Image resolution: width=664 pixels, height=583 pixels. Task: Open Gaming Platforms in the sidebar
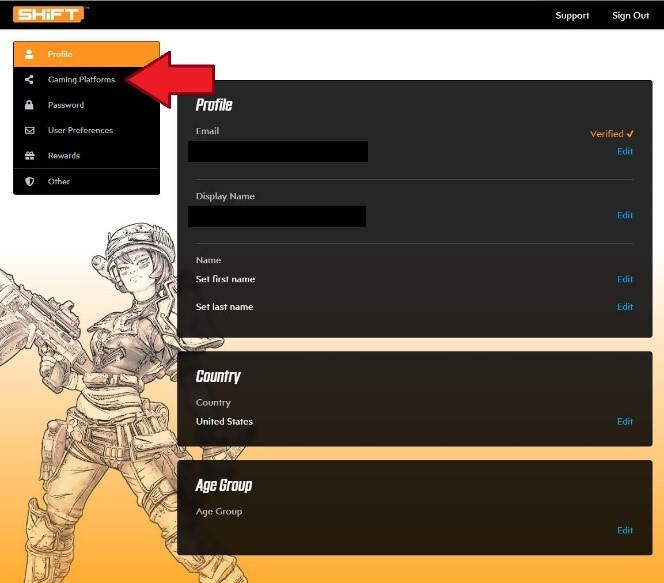tap(86, 80)
